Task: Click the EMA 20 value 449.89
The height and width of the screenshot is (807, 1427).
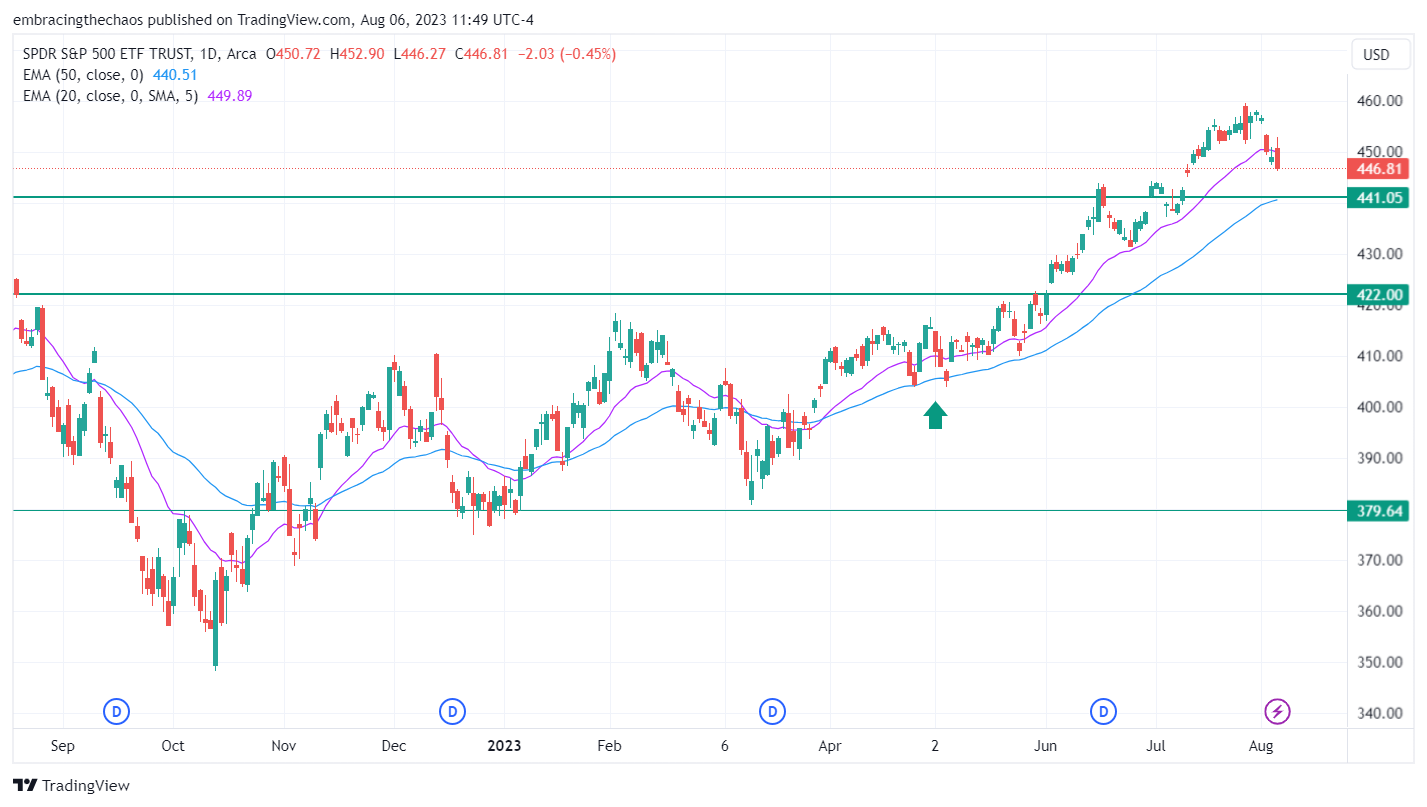Action: [x=230, y=96]
